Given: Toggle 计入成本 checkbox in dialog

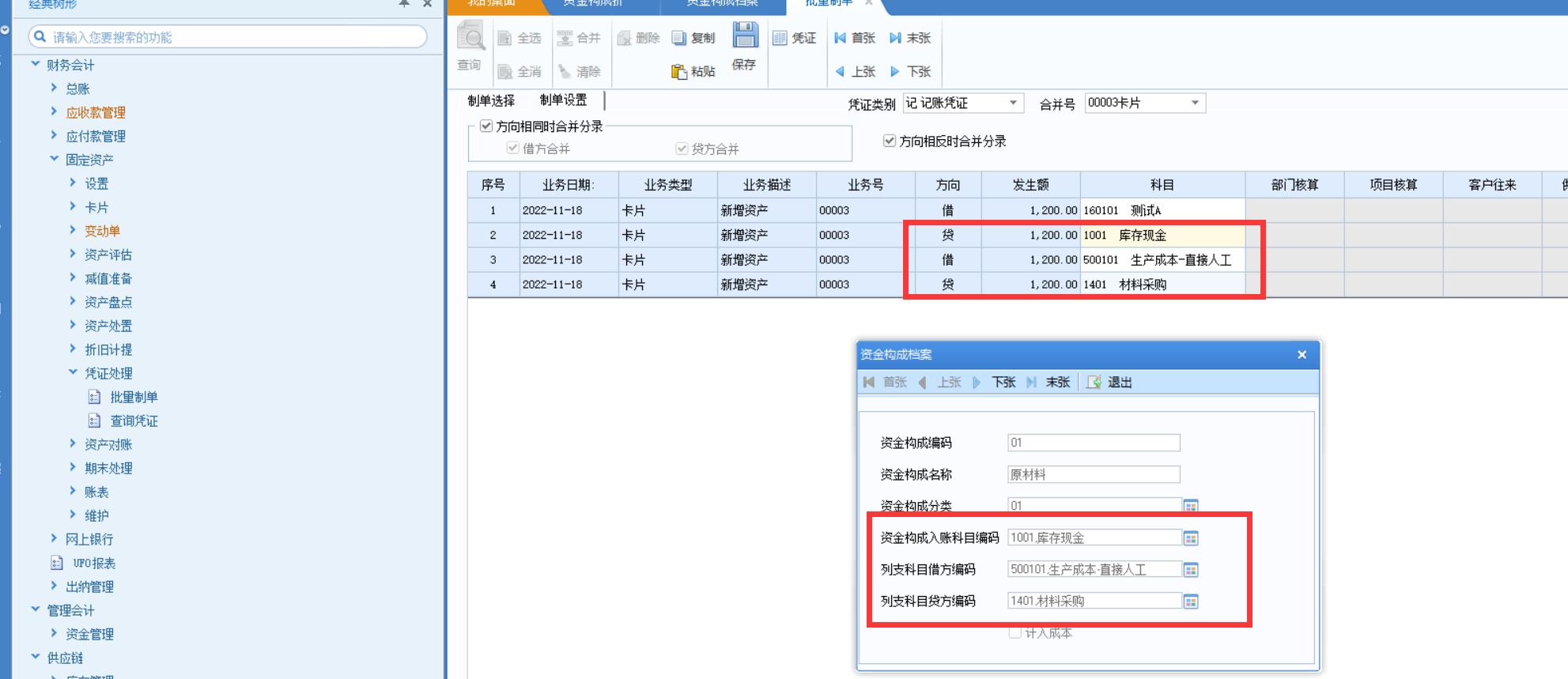Looking at the screenshot, I should tap(1014, 632).
